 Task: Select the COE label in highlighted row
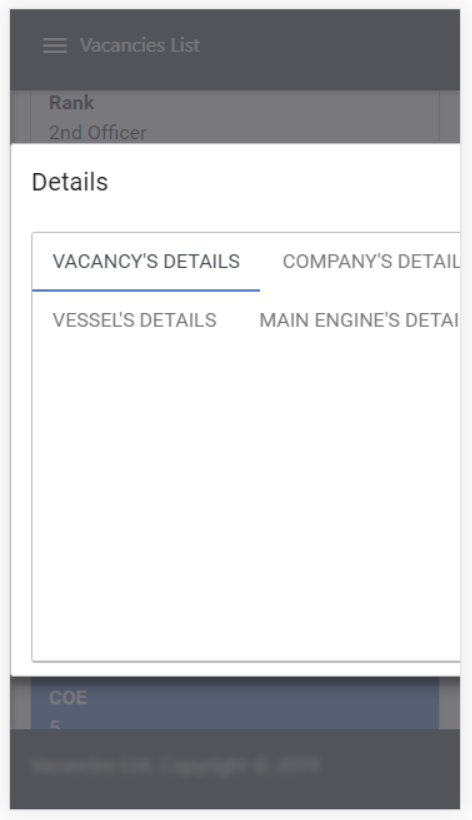tap(68, 698)
